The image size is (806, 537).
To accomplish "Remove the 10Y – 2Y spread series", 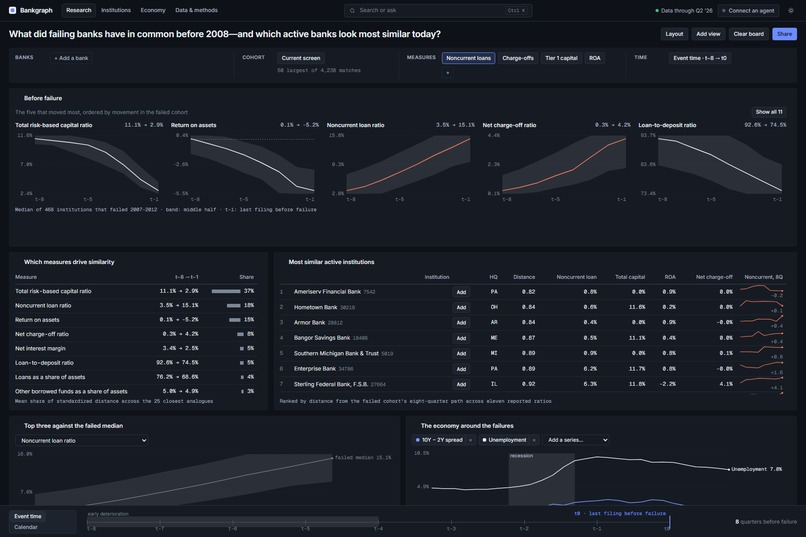I will click(470, 440).
